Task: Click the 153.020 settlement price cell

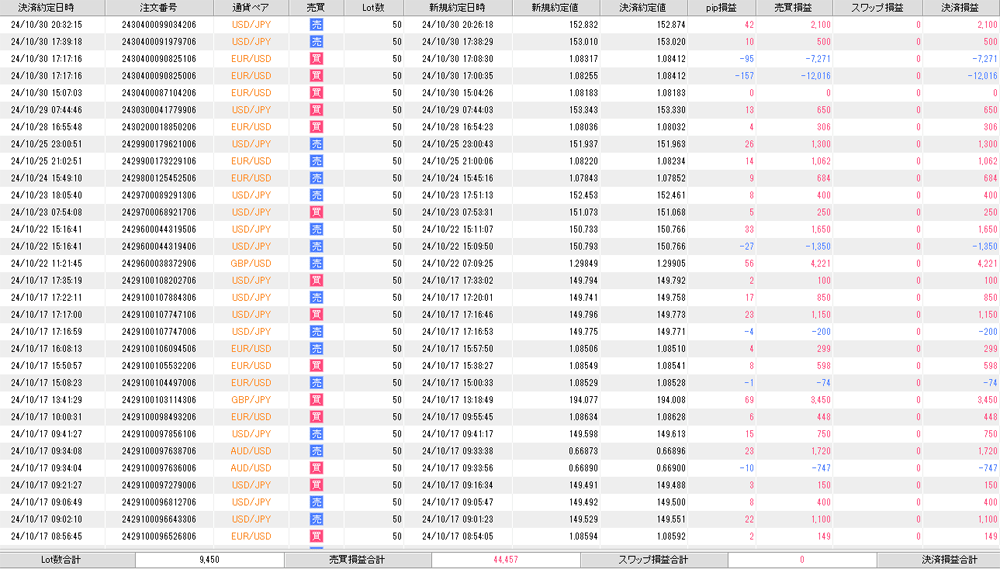Action: point(671,42)
